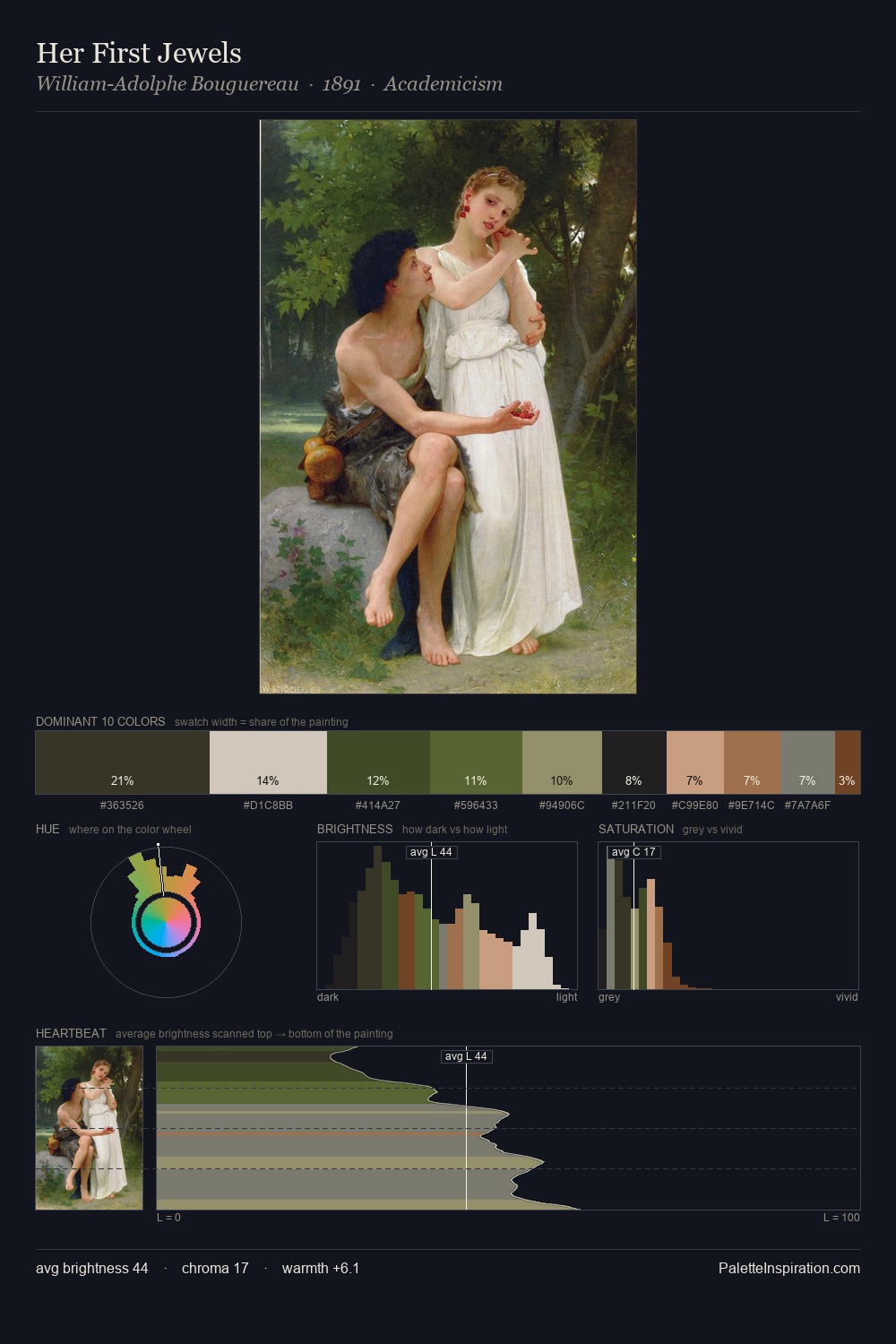The height and width of the screenshot is (1344, 896).
Task: Click the hex code #211F20 text
Action: [634, 806]
